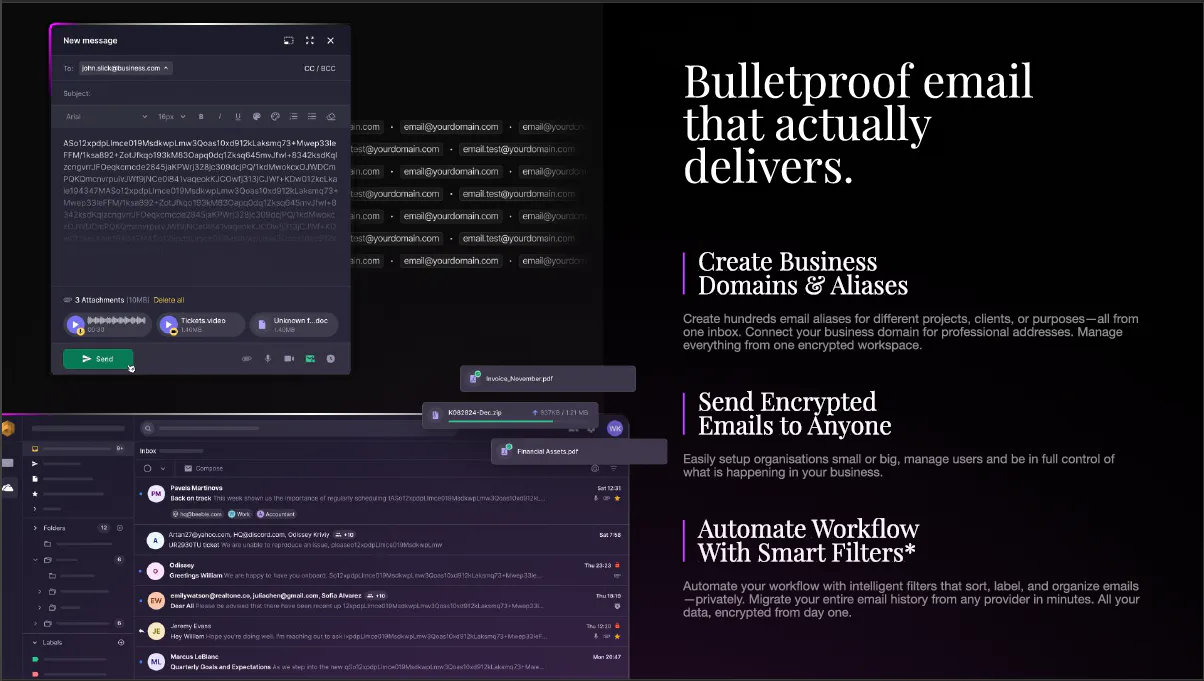Record a video message with camera icon
The width and height of the screenshot is (1204, 681).
pyautogui.click(x=289, y=358)
